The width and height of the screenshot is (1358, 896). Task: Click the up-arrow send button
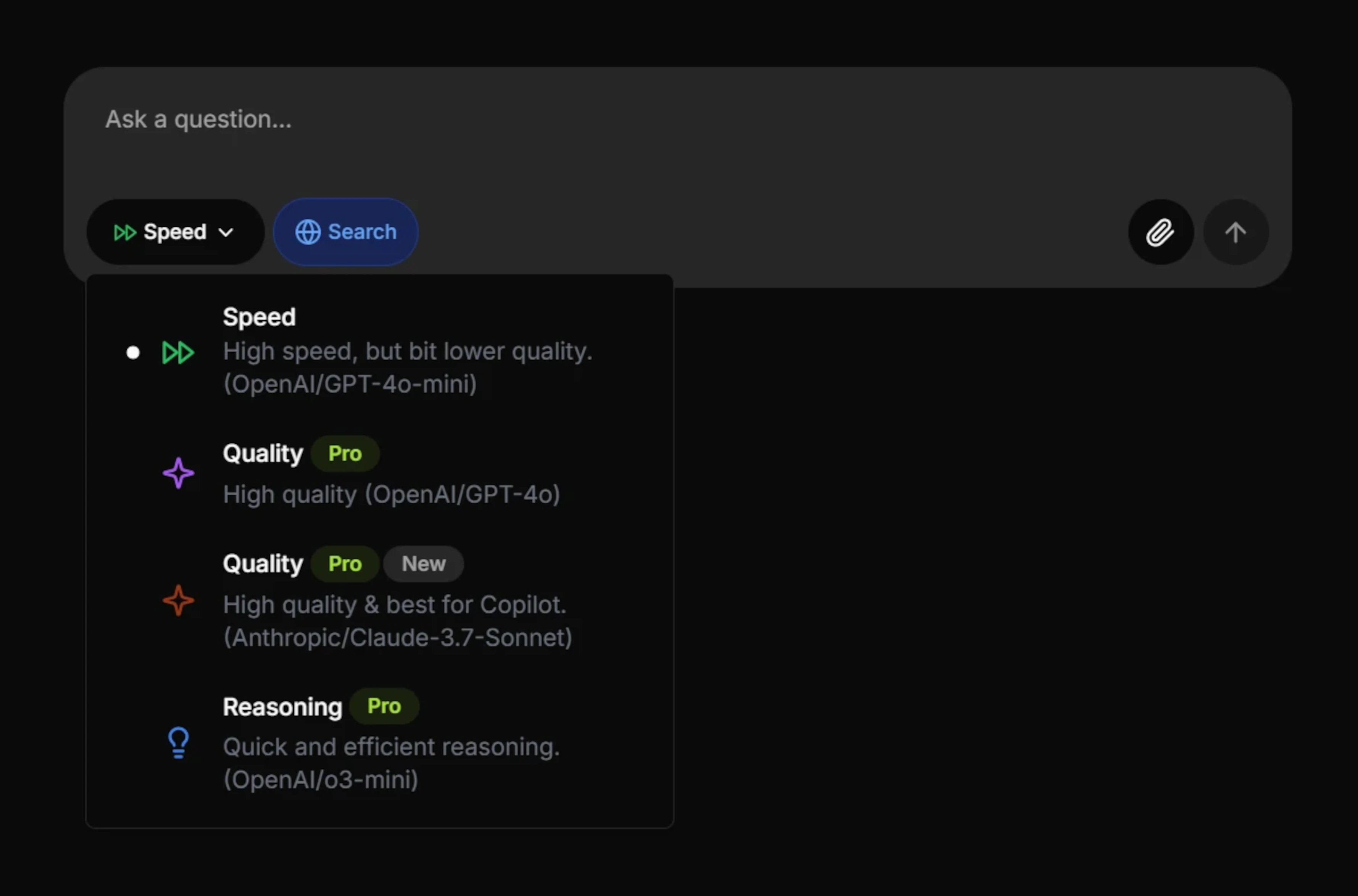point(1236,232)
